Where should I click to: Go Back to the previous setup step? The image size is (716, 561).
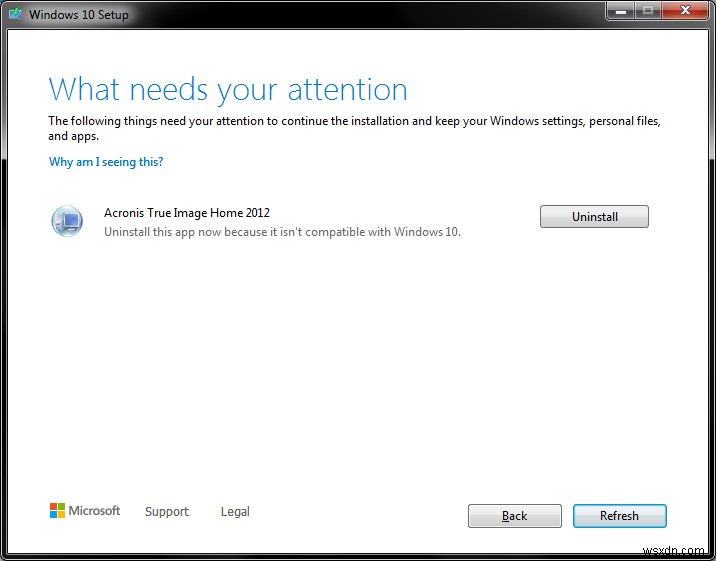[x=515, y=516]
